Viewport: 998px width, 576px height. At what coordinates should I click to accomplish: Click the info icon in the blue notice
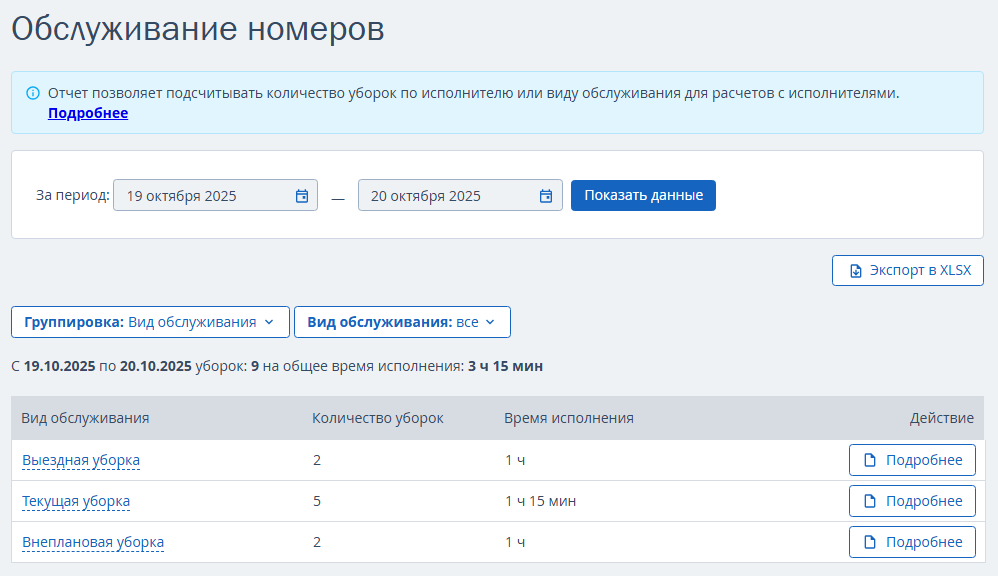(33, 93)
